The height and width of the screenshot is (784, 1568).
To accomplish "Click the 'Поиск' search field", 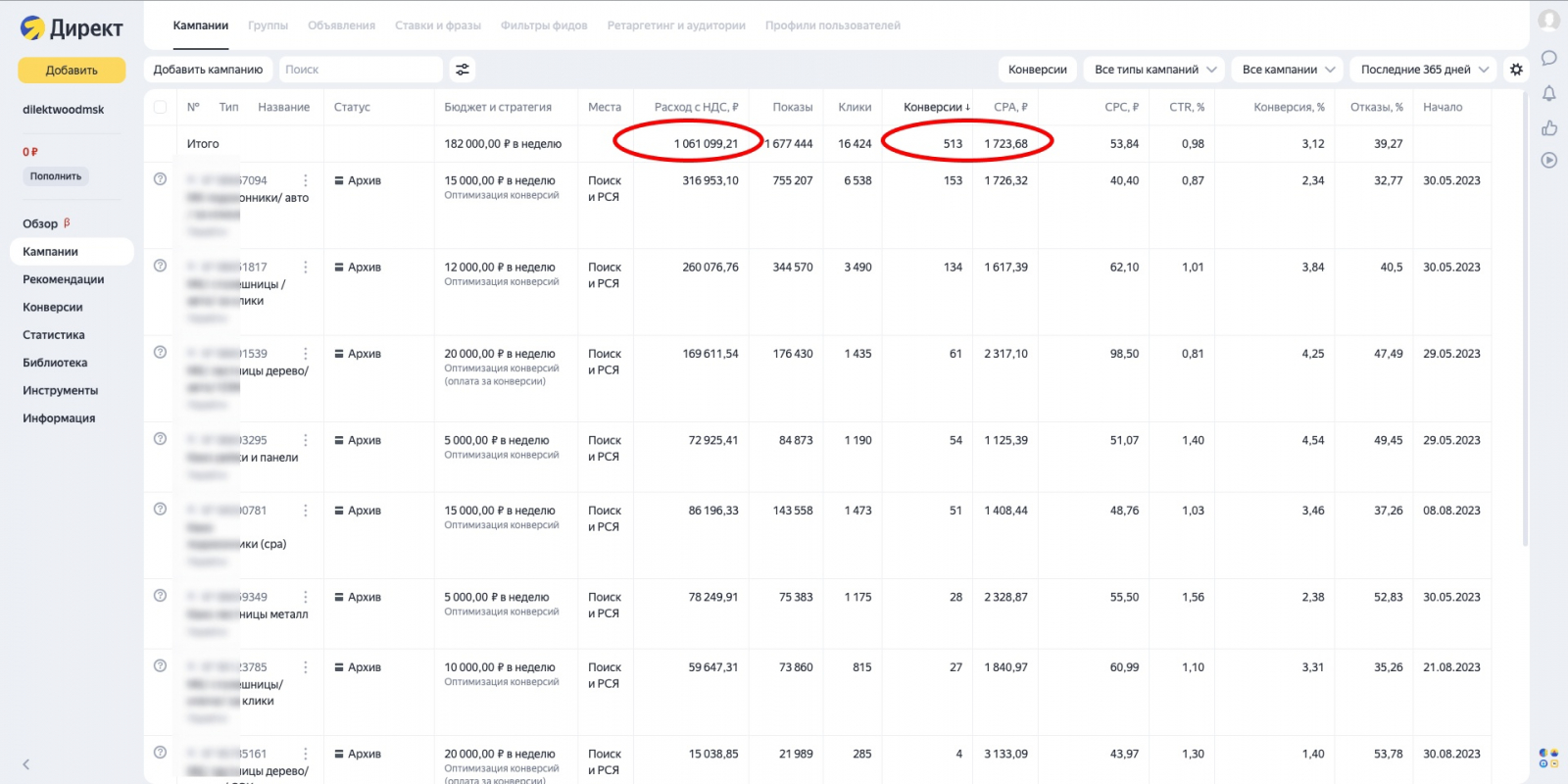I will point(360,70).
